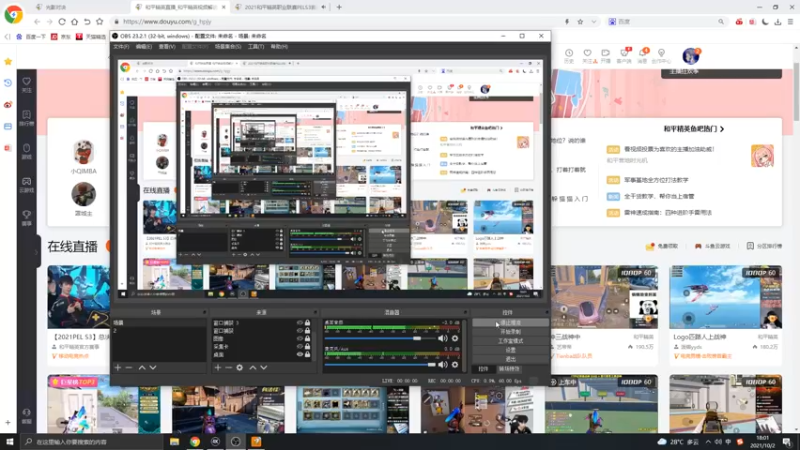Open the Edit menu in OBS
800x450 pixels.
[x=143, y=46]
